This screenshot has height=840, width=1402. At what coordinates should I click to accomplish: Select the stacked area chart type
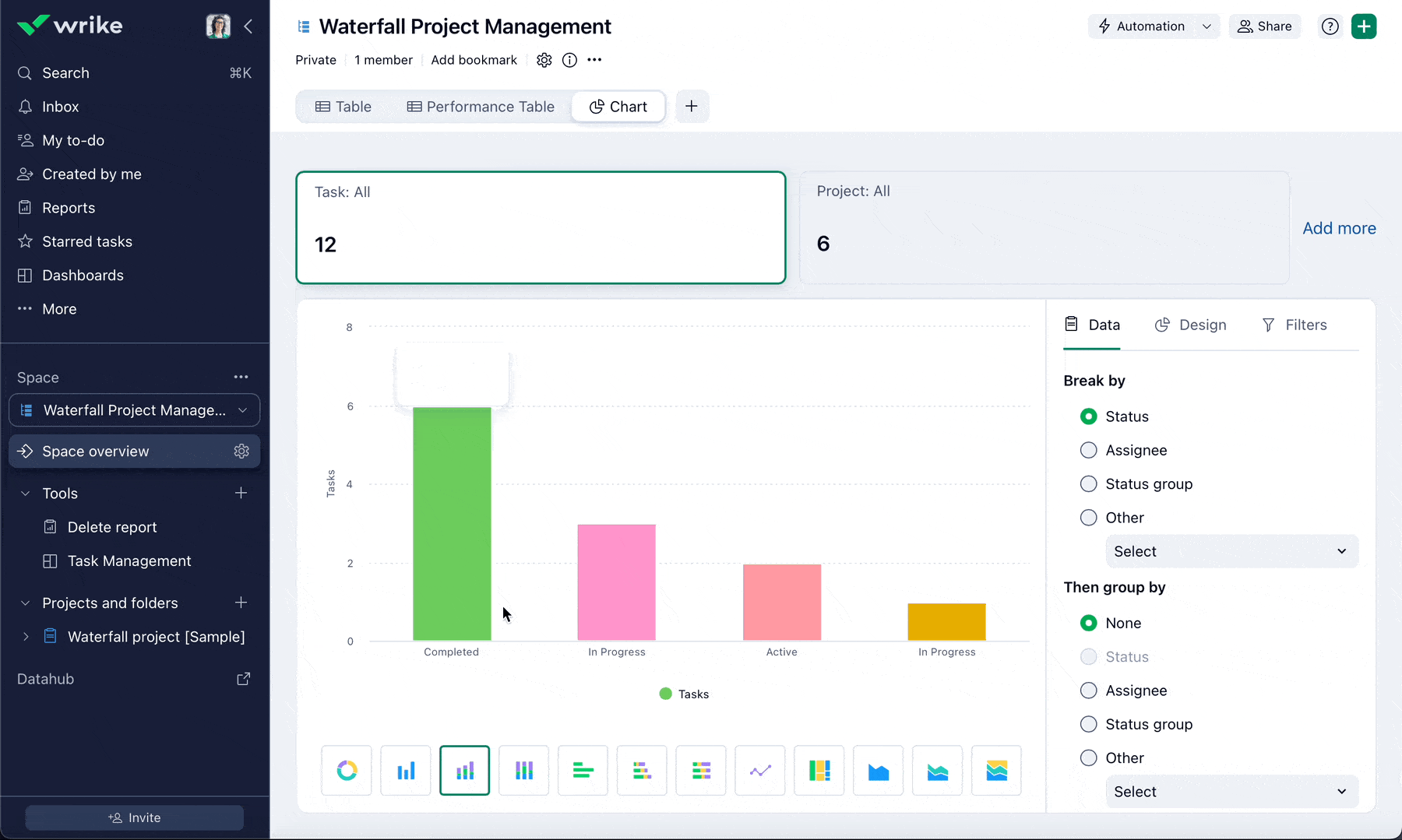coord(938,771)
